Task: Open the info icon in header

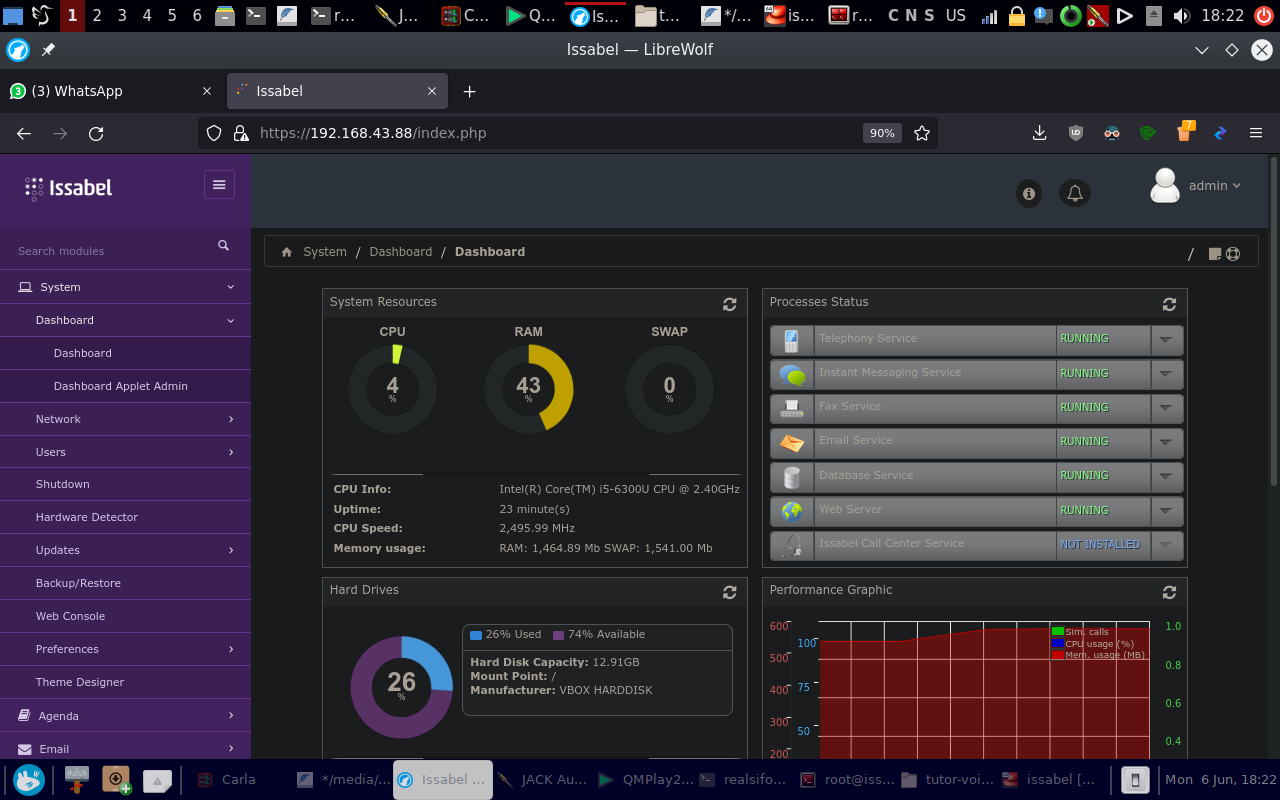Action: click(x=1029, y=193)
